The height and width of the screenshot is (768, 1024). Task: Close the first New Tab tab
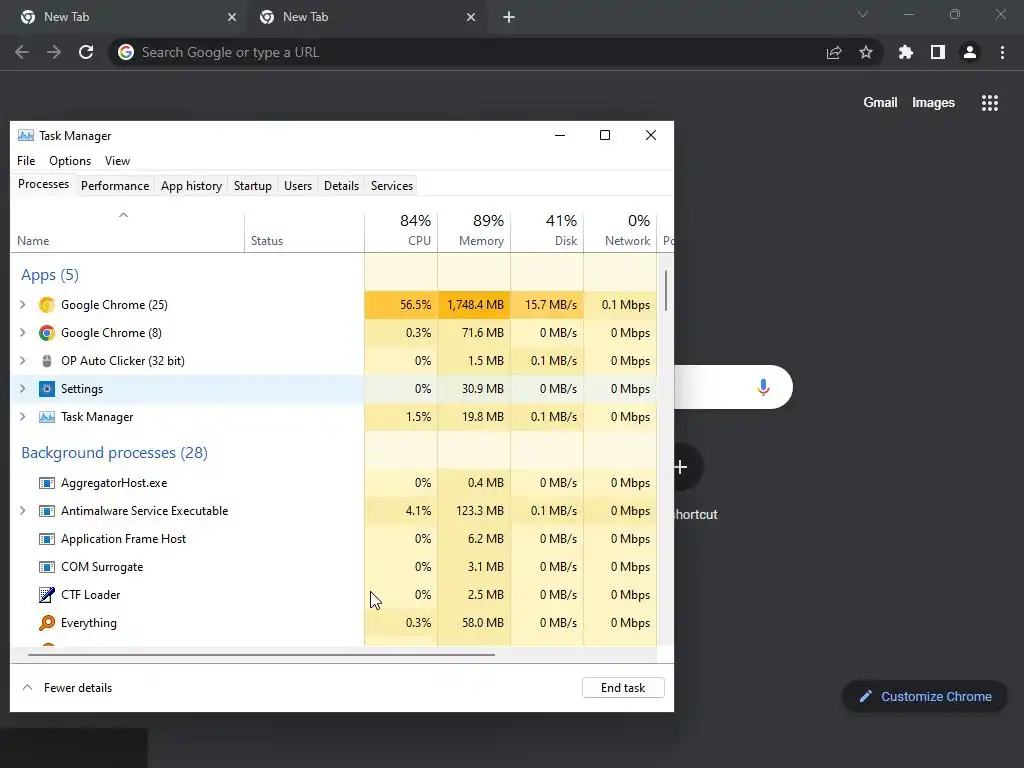coord(232,17)
